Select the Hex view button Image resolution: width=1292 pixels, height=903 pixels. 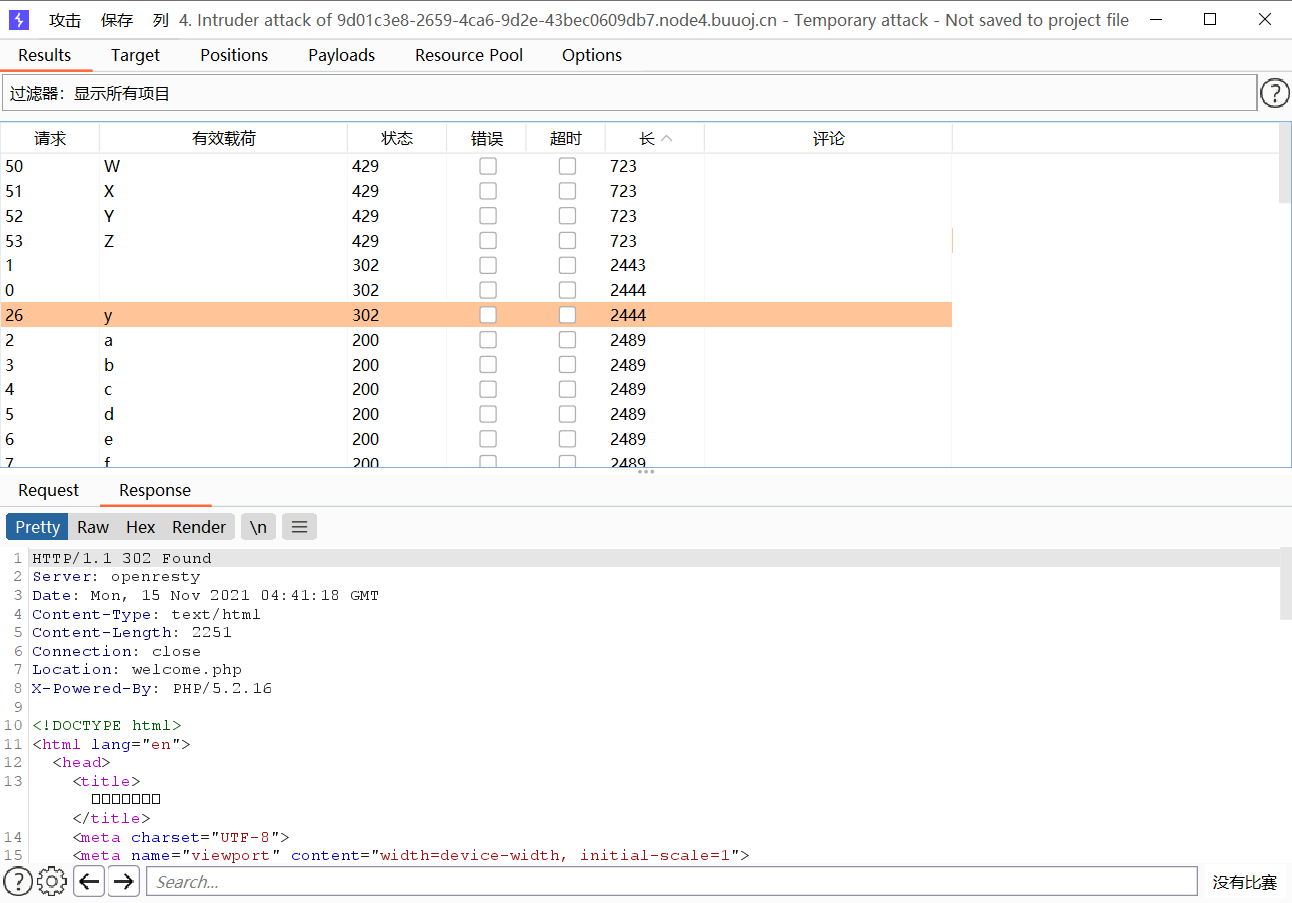tap(141, 527)
